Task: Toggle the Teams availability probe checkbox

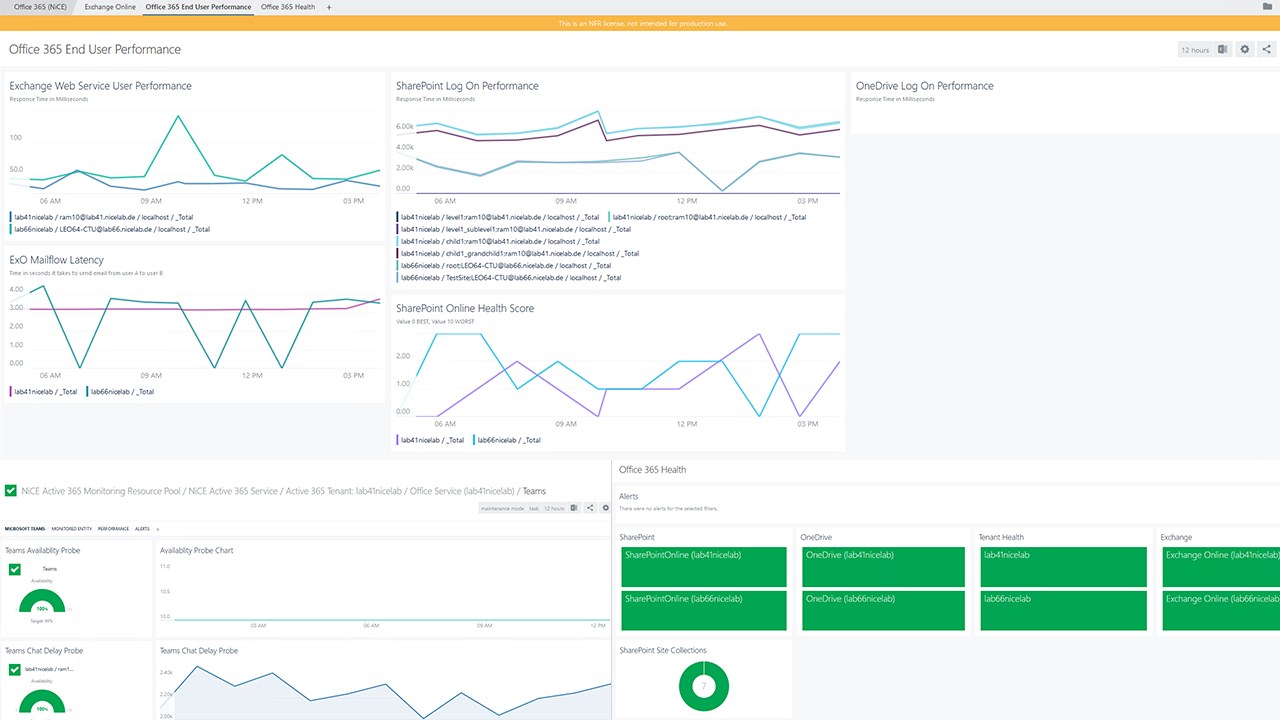Action: (15, 569)
